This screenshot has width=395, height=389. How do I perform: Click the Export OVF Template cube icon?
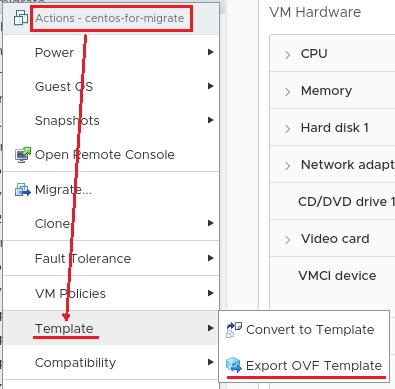[234, 365]
